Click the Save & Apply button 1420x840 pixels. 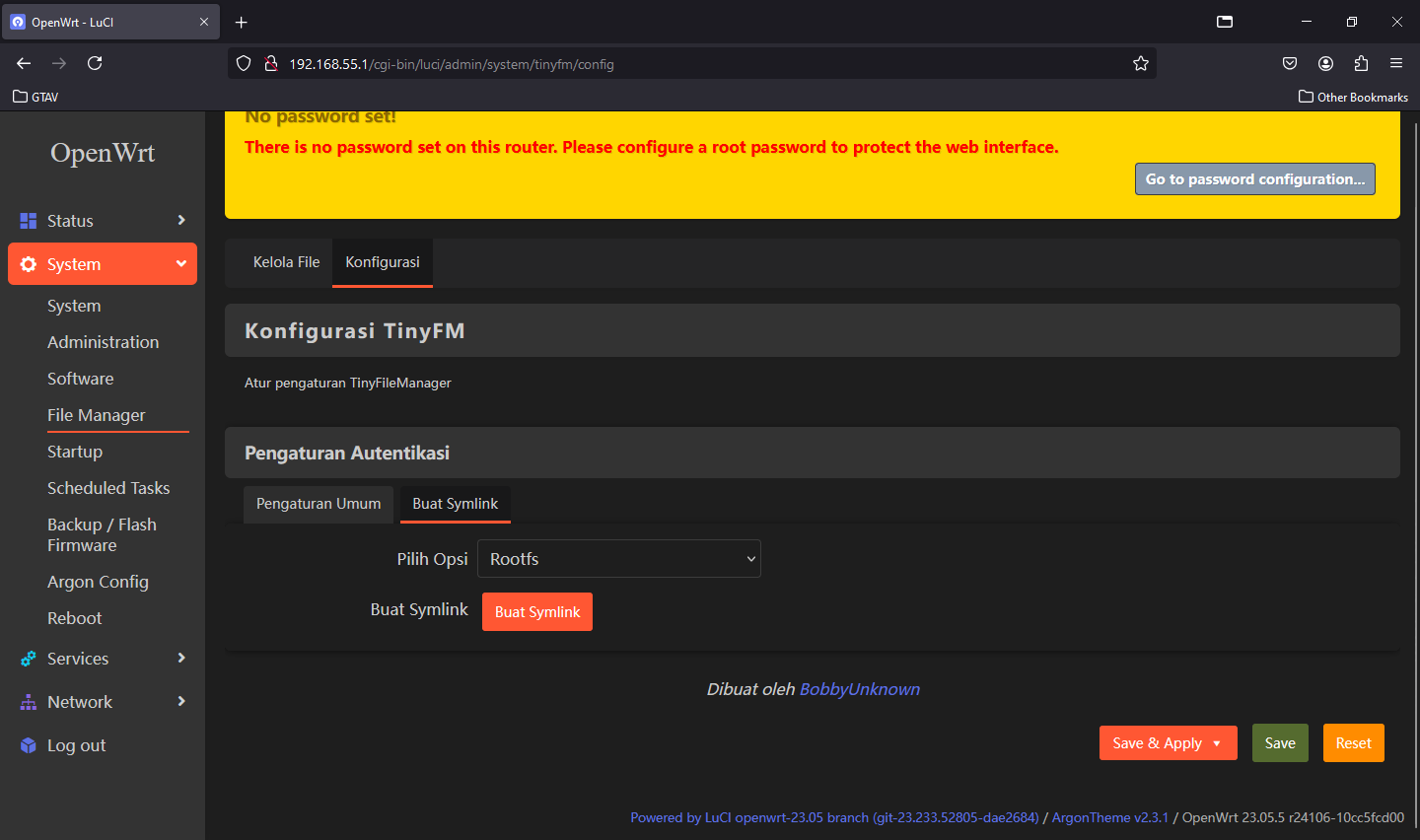tap(1157, 743)
